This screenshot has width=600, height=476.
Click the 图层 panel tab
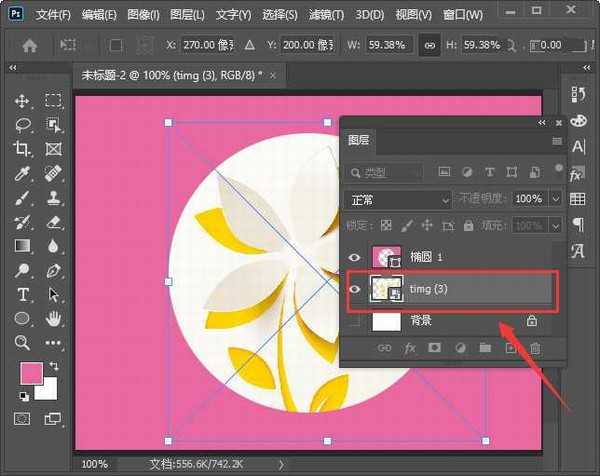pos(358,141)
